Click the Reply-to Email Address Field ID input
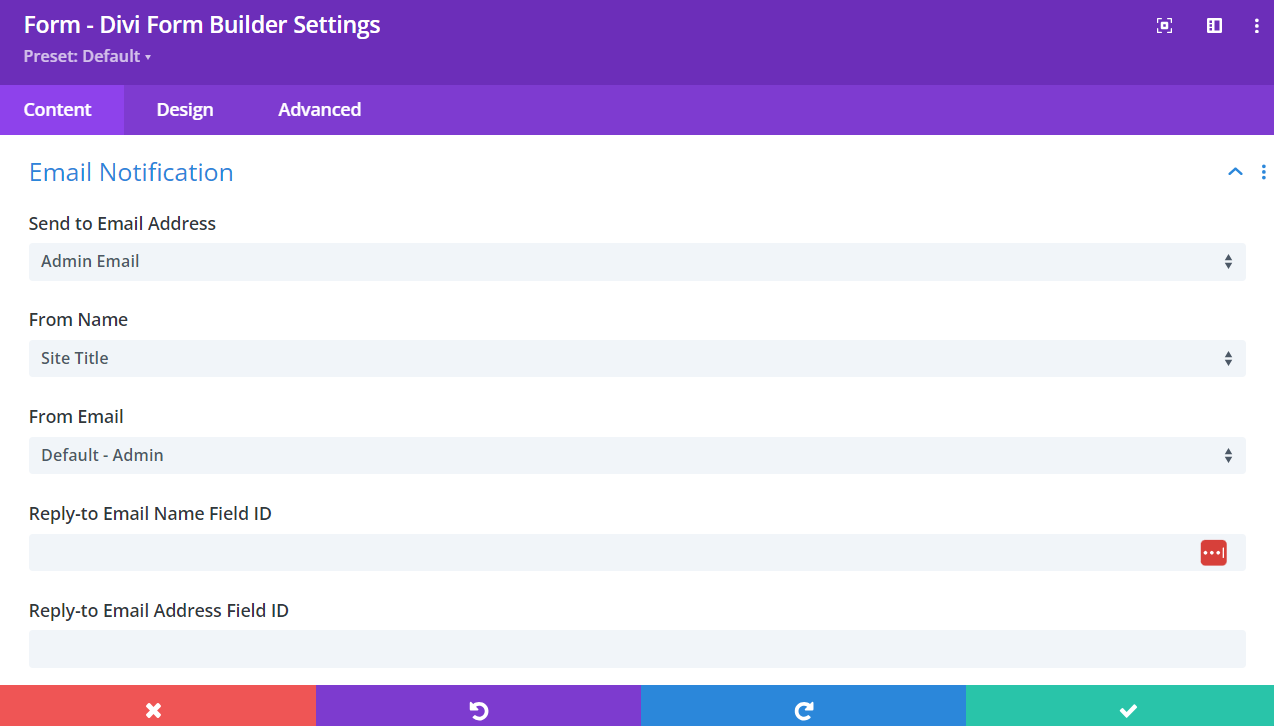 click(x=636, y=649)
